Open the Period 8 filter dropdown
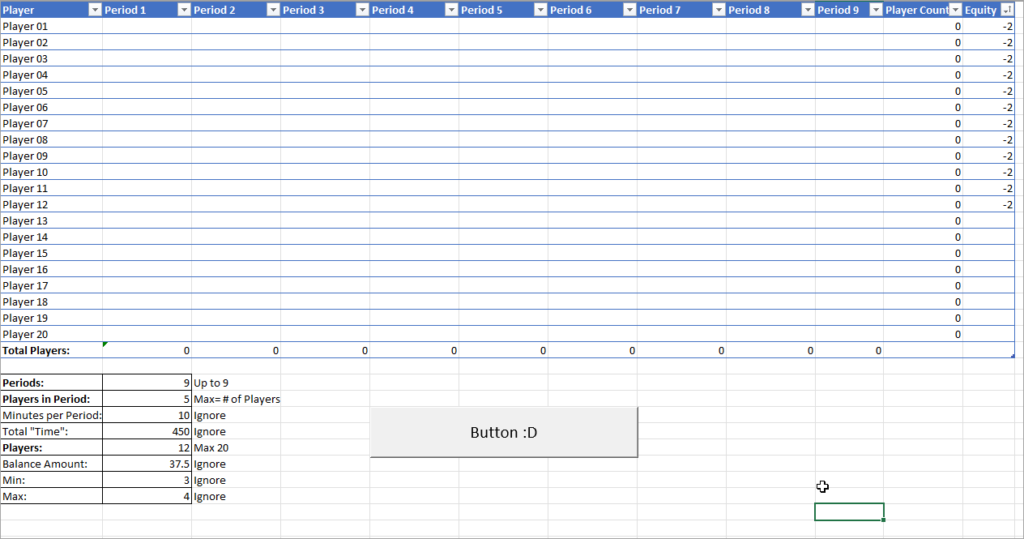 (x=807, y=10)
